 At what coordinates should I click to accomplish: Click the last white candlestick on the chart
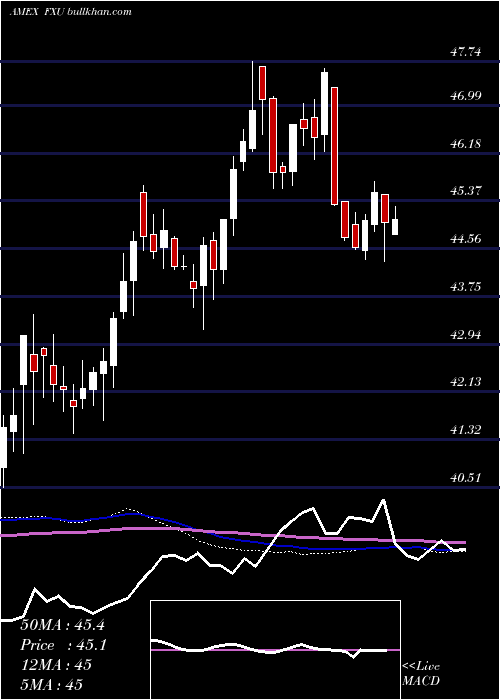pyautogui.click(x=395, y=227)
